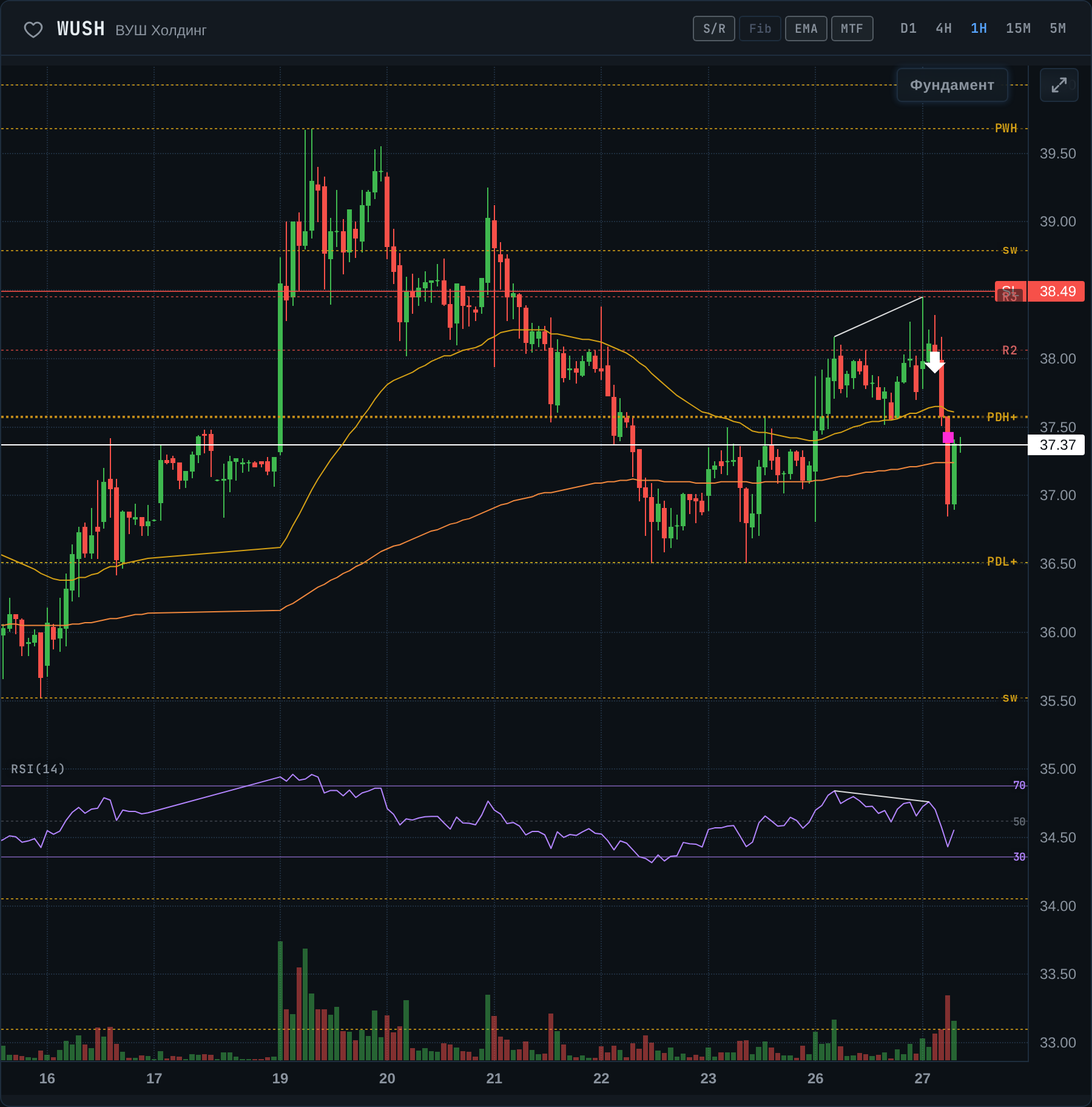1092x1107 pixels.
Task: Click the WUSH ticker name
Action: (81, 29)
